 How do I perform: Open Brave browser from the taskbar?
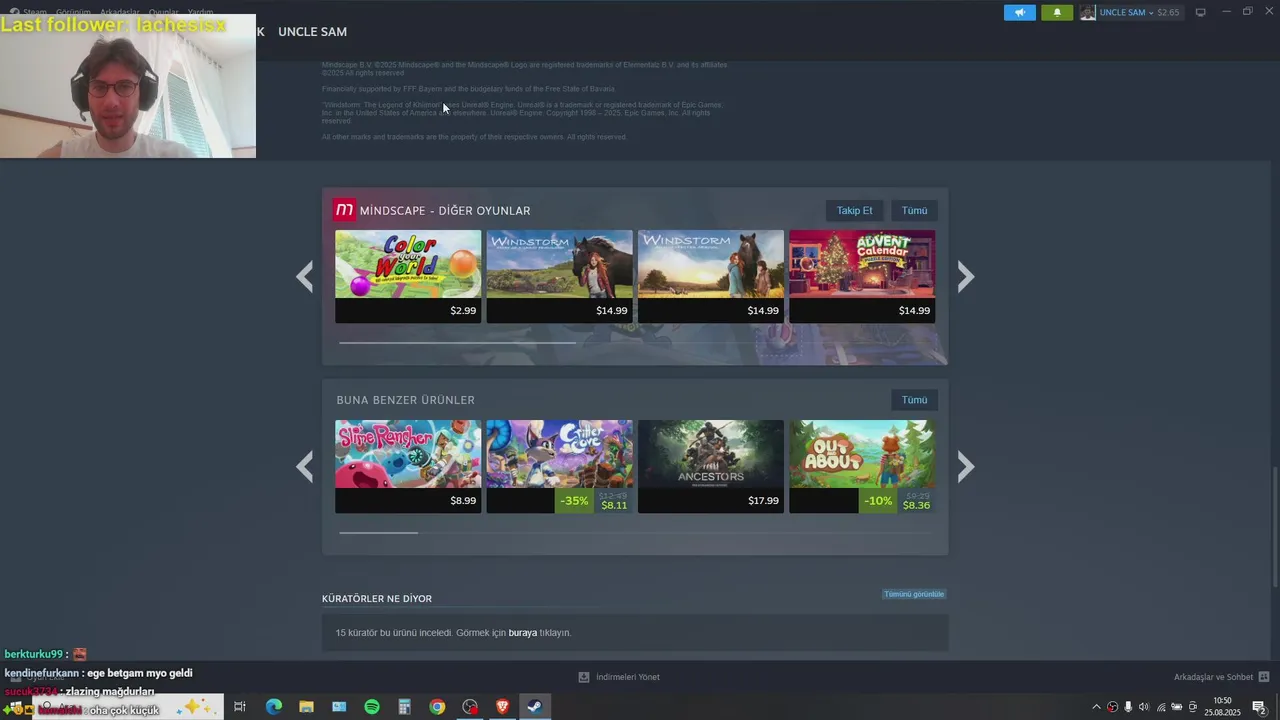coord(502,707)
